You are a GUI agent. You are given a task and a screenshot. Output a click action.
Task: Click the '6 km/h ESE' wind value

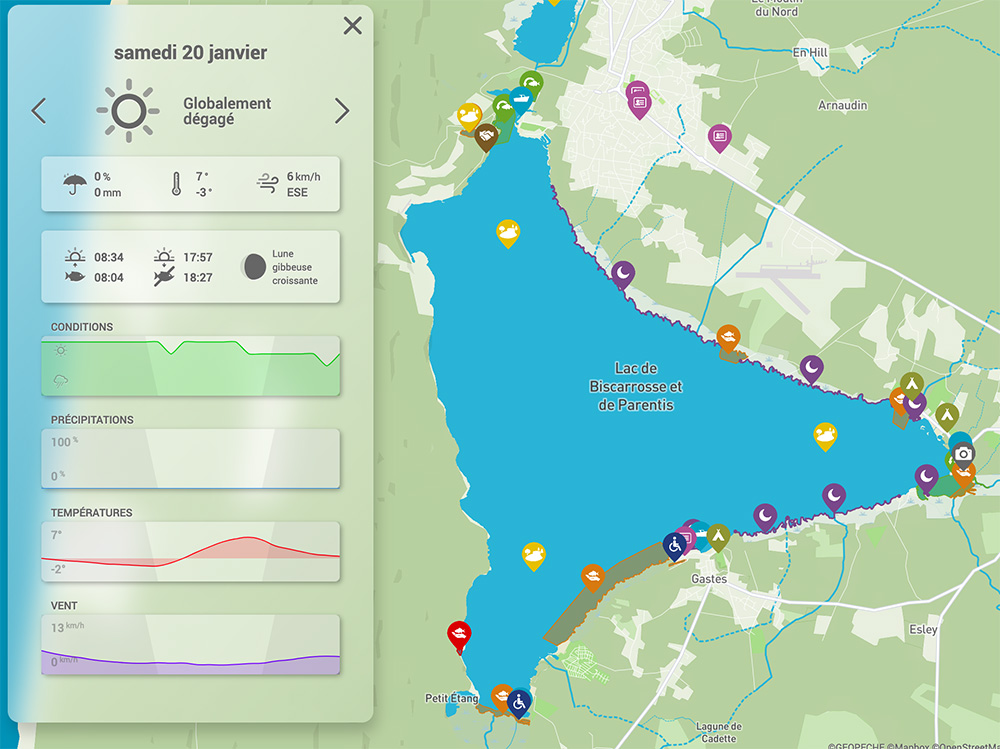(x=304, y=184)
